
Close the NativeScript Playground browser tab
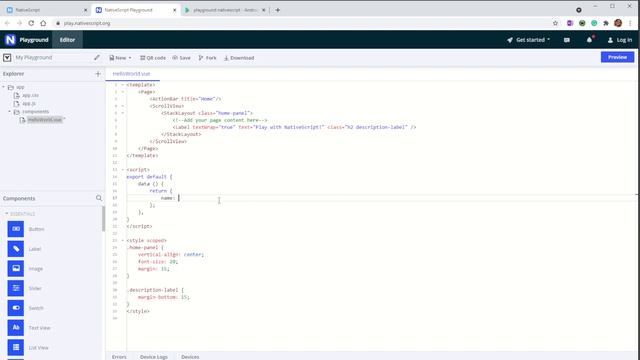(175, 10)
